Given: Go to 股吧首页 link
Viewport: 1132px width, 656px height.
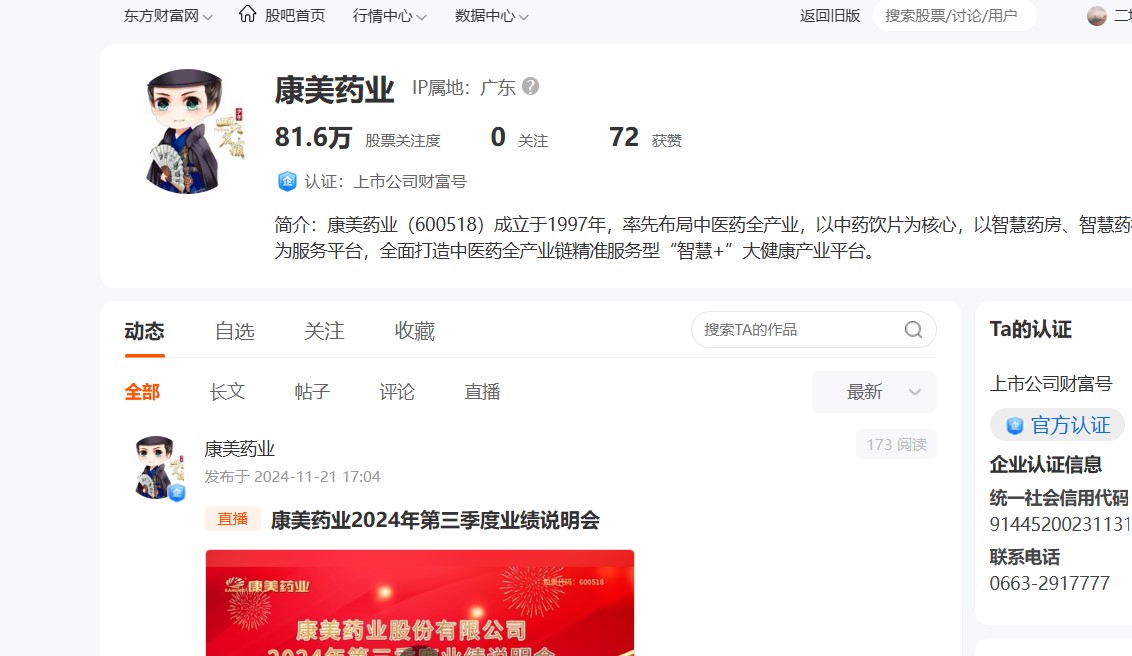Looking at the screenshot, I should click(x=295, y=16).
